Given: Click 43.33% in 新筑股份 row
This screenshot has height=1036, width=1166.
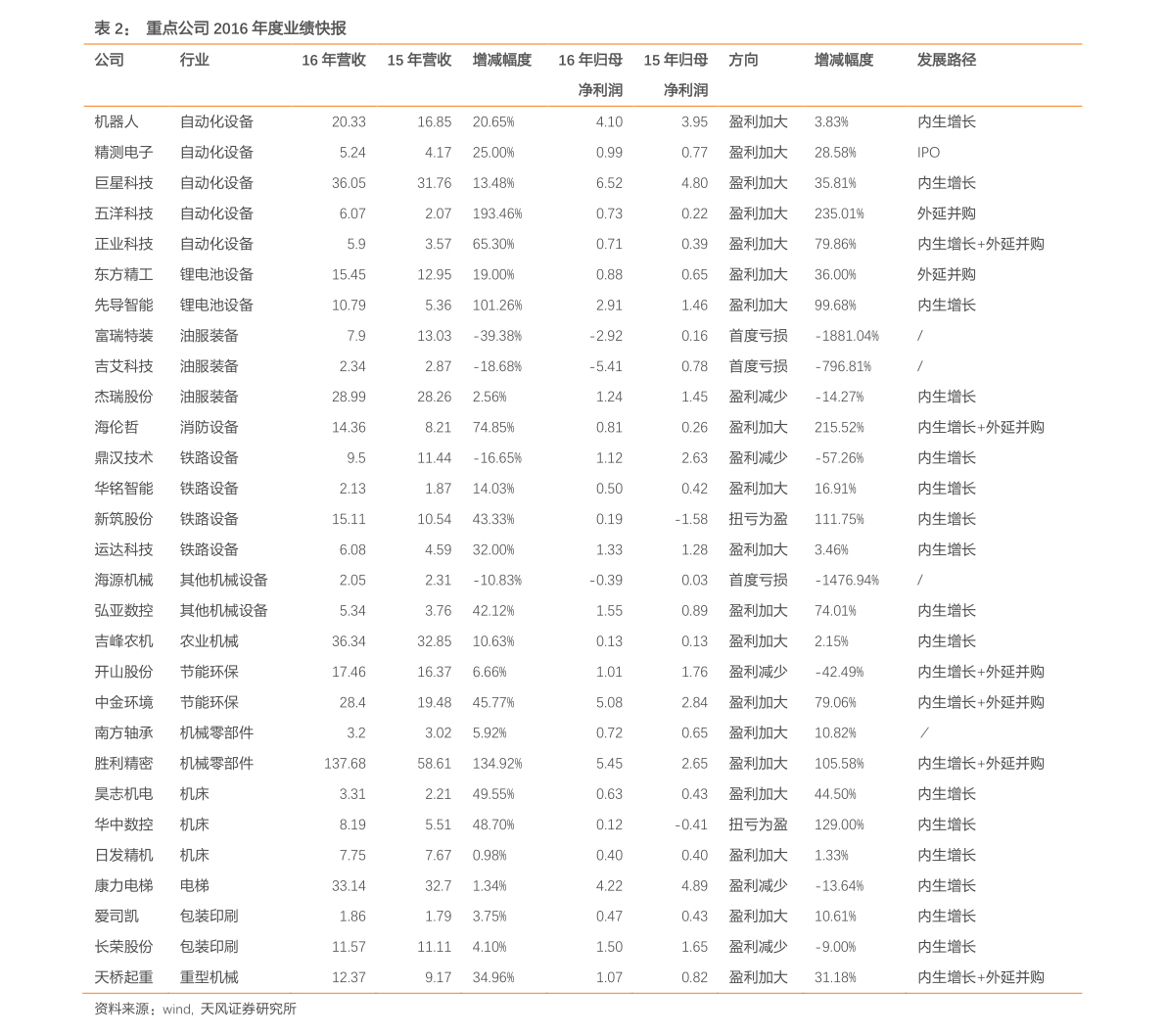Looking at the screenshot, I should coord(493,519).
